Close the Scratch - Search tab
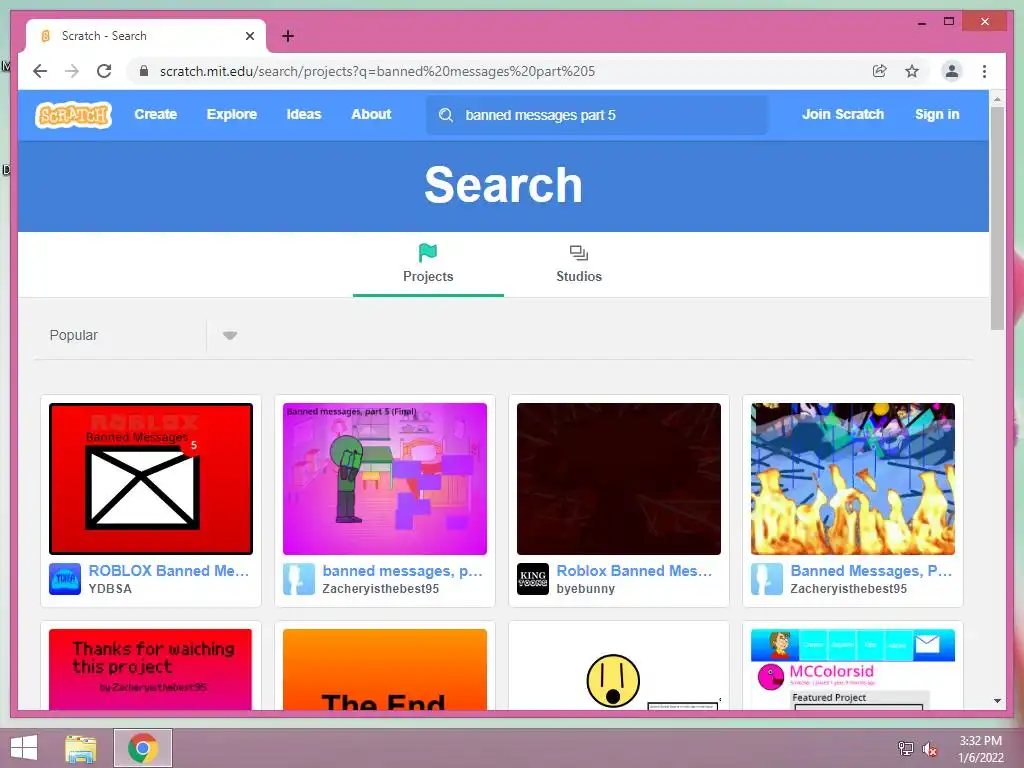The height and width of the screenshot is (768, 1024). point(249,36)
